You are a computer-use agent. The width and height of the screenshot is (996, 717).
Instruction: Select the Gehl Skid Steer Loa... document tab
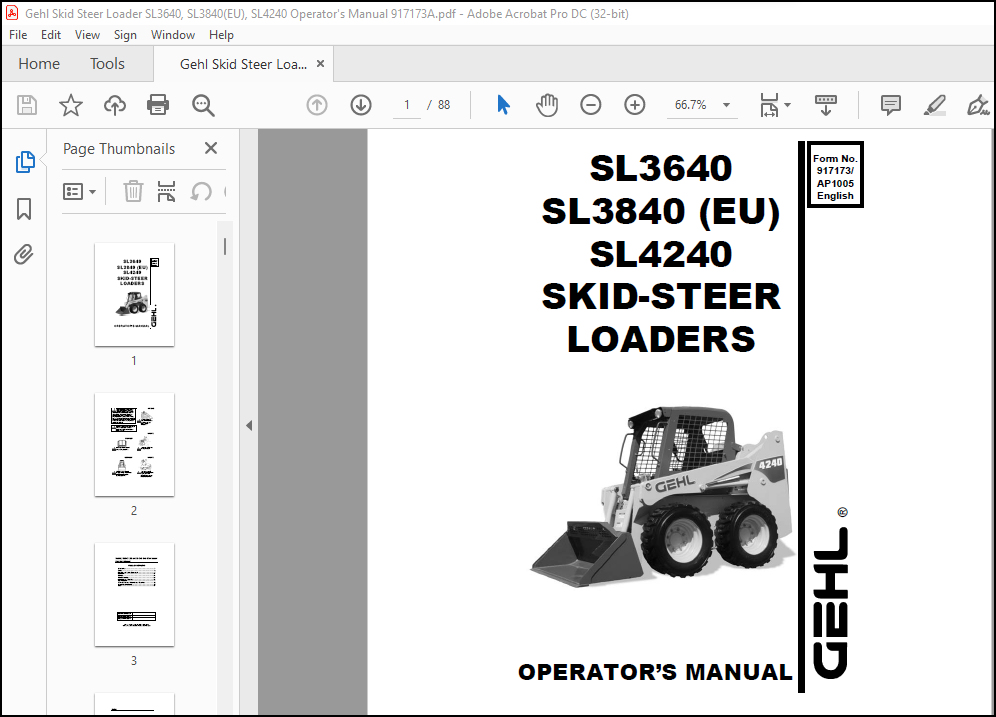coord(243,64)
